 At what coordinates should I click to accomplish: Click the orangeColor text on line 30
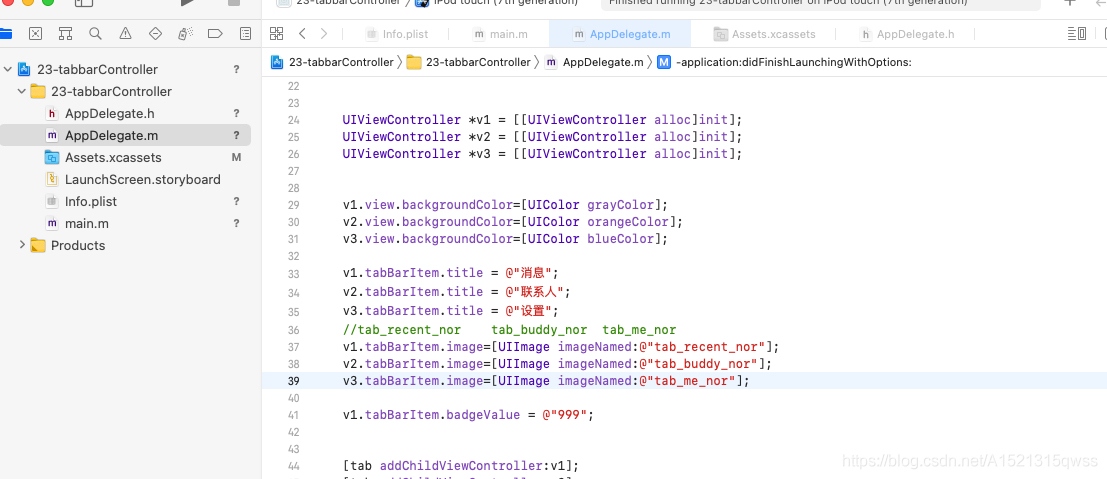click(x=628, y=222)
